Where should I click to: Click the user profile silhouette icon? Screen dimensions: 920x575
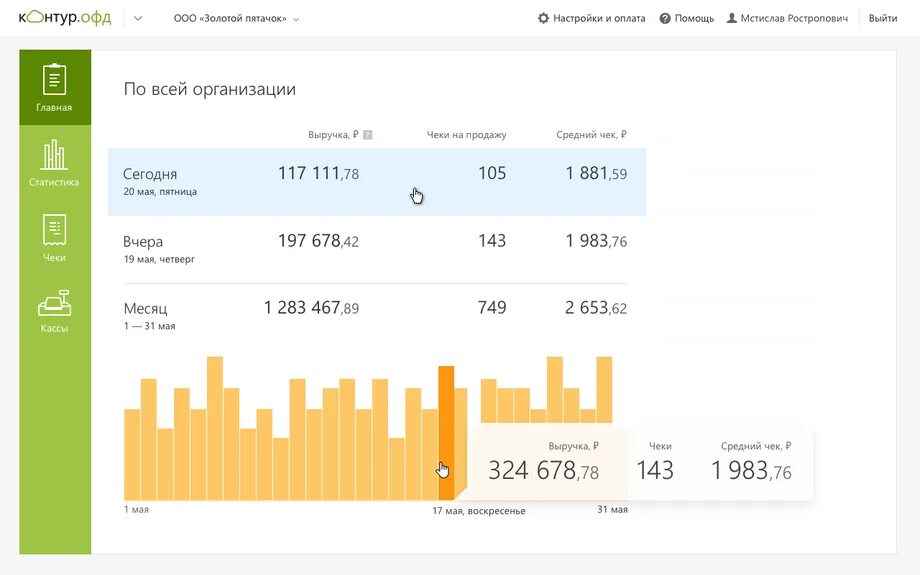coord(732,18)
